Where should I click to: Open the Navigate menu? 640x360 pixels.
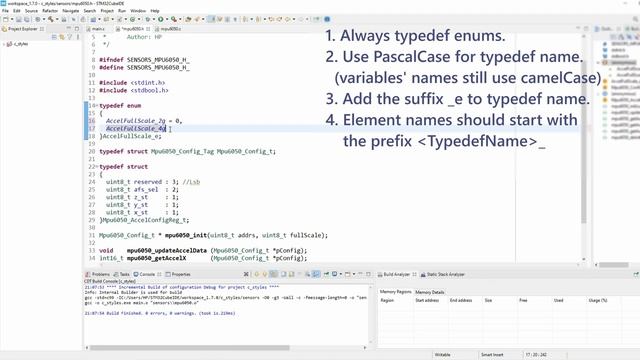coord(71,11)
